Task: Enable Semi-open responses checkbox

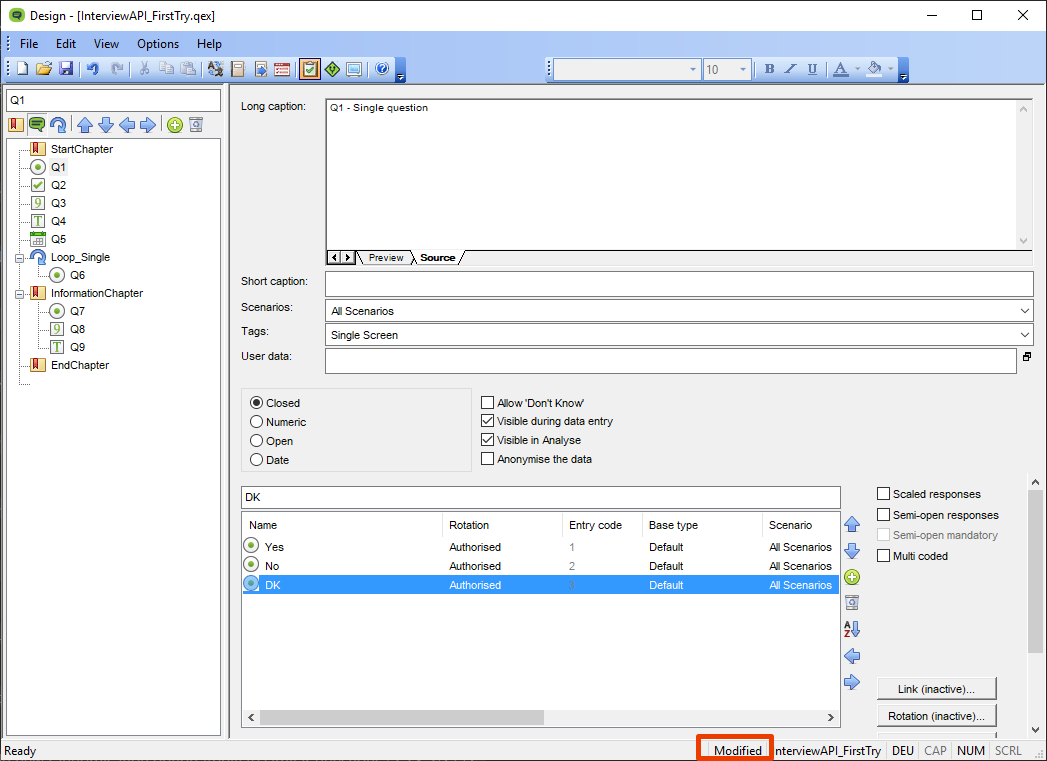Action: [x=883, y=515]
